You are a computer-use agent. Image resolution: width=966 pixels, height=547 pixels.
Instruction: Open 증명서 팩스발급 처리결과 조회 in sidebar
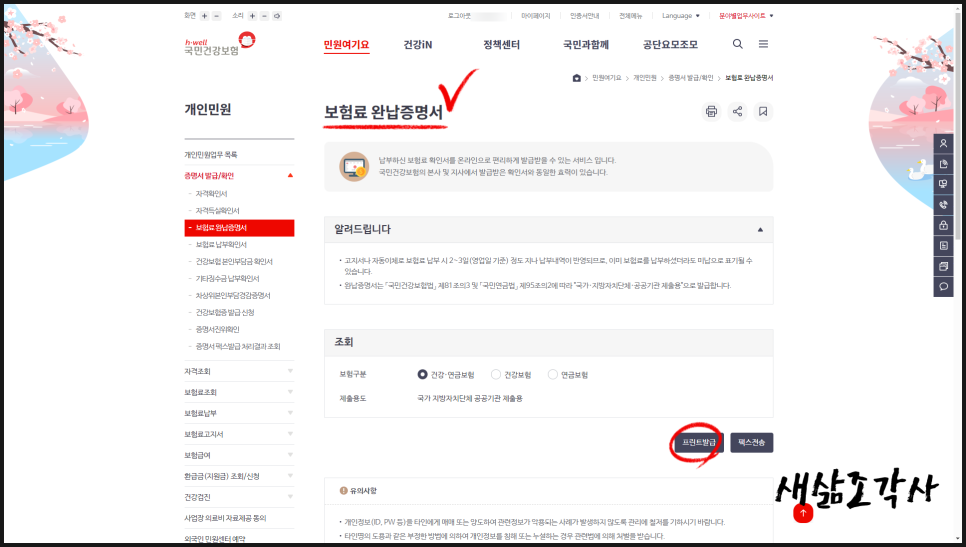click(238, 346)
